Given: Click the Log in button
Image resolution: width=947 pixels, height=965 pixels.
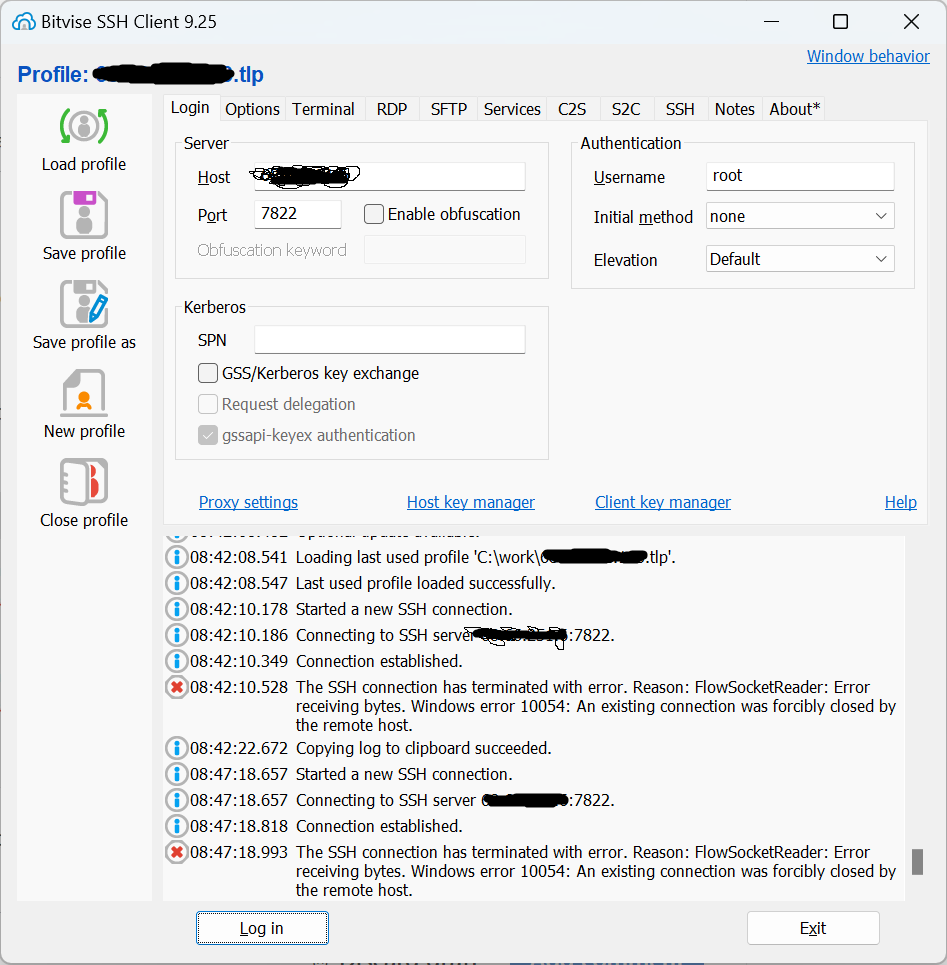Looking at the screenshot, I should click(x=262, y=928).
